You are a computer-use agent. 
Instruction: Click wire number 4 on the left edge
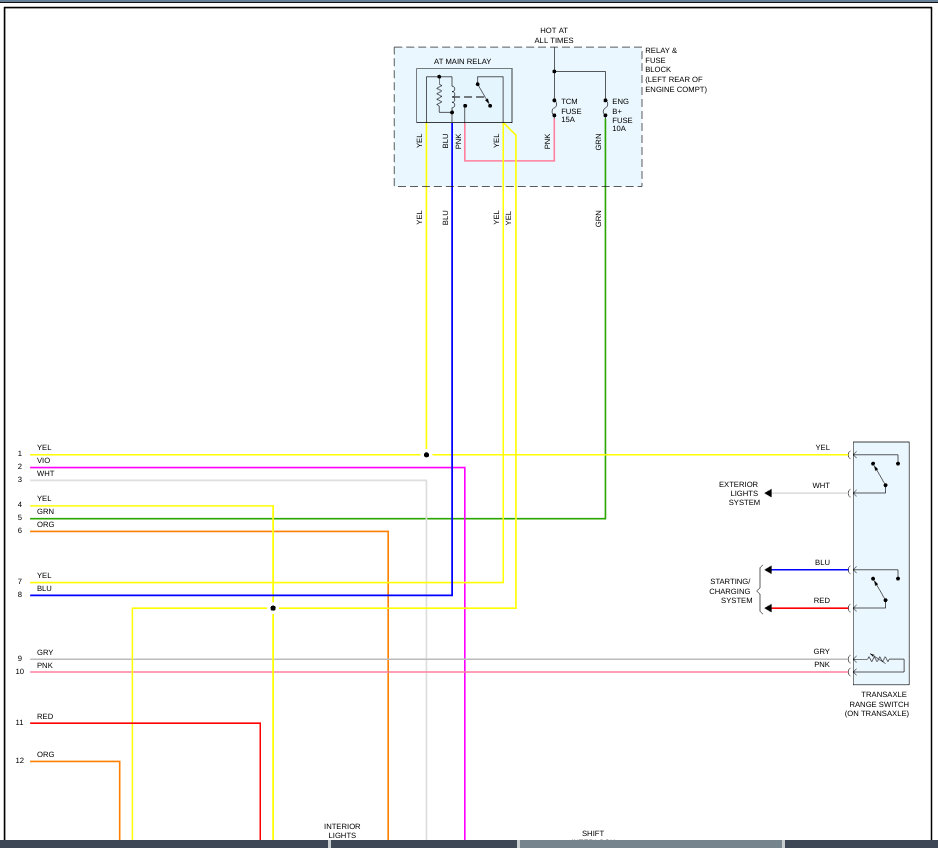pyautogui.click(x=20, y=505)
